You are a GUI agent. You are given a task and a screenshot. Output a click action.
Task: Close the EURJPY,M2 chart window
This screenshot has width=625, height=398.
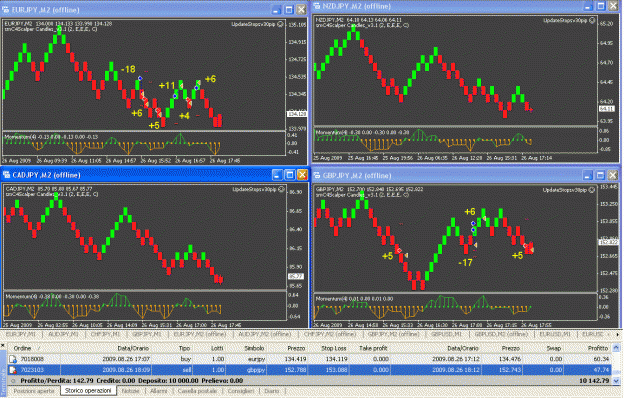point(301,10)
